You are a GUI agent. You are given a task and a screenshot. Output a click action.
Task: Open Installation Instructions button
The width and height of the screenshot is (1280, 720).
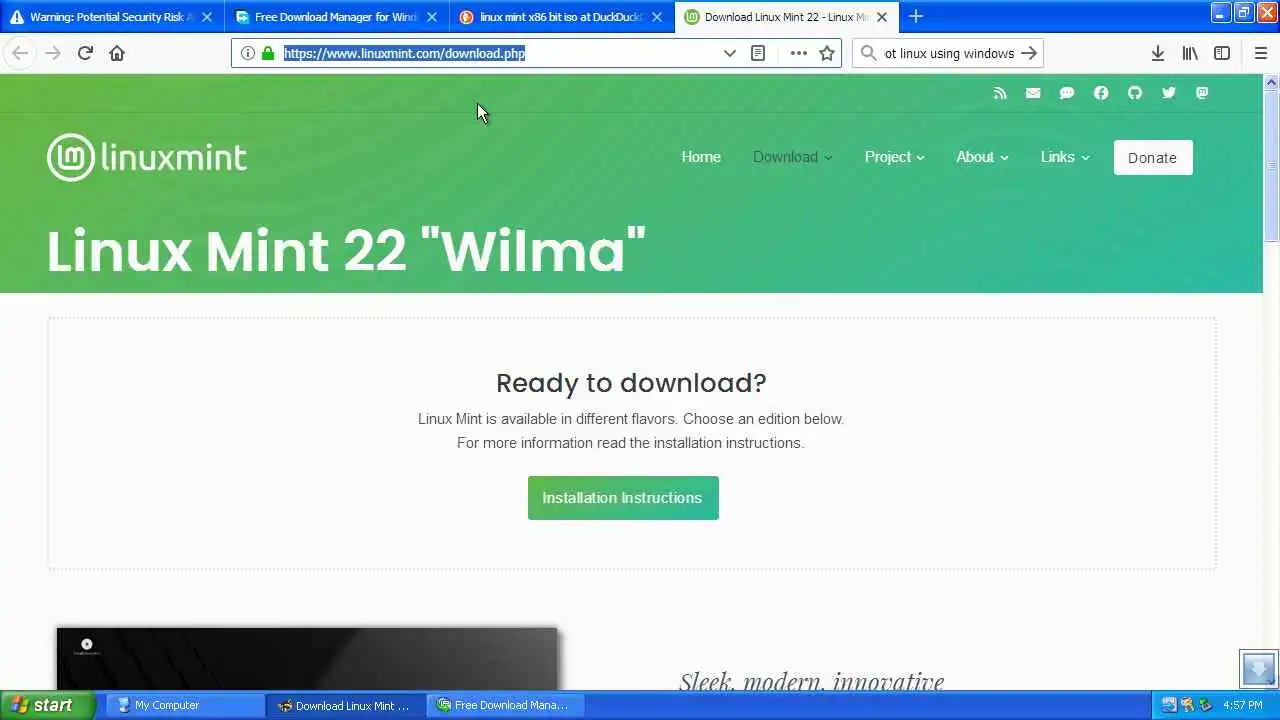point(623,498)
